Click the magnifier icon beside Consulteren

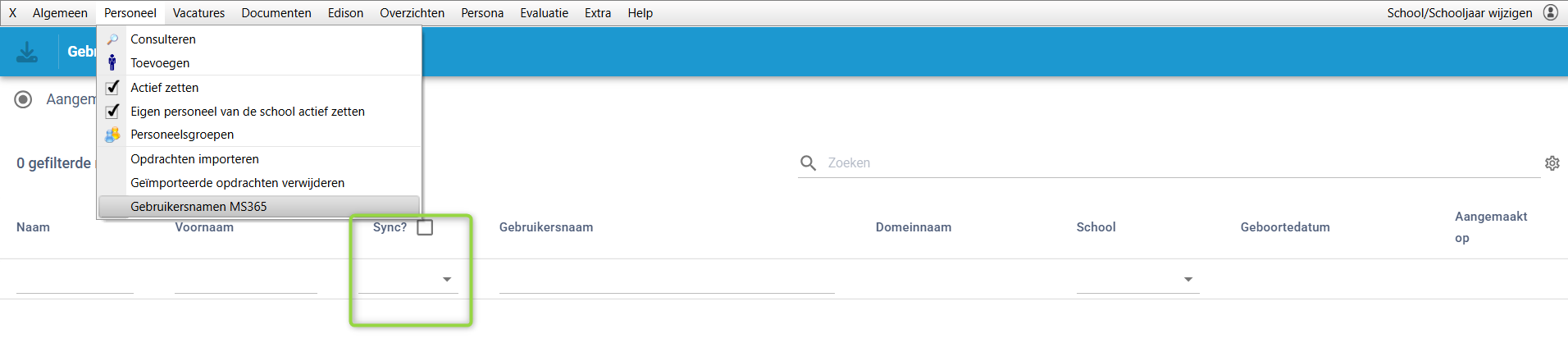[112, 39]
